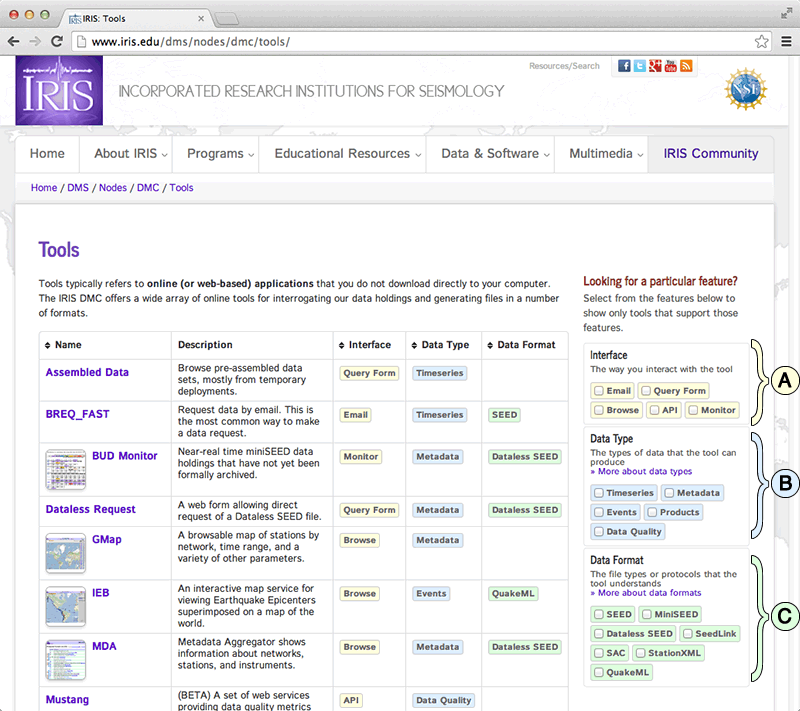Check the Email interface filter
Screen dimensions: 800x711
tap(599, 391)
